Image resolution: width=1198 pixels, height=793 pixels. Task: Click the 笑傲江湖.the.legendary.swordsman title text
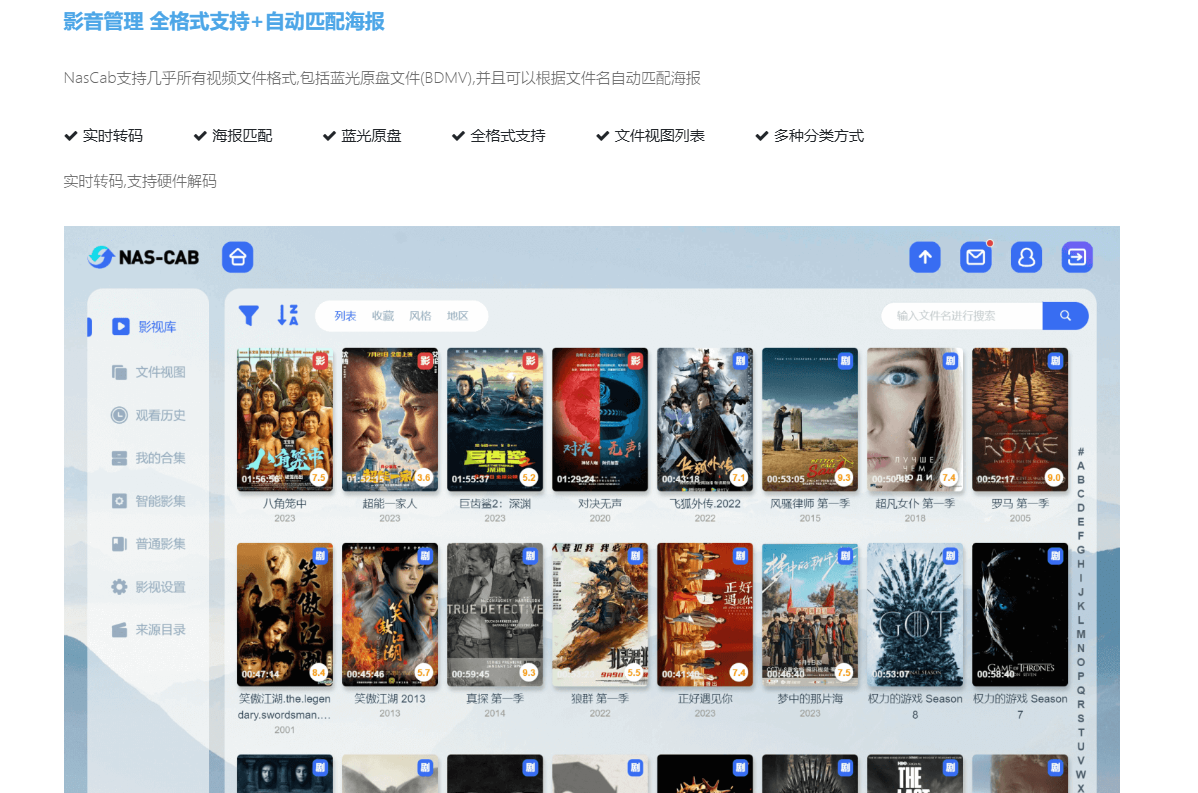284,707
